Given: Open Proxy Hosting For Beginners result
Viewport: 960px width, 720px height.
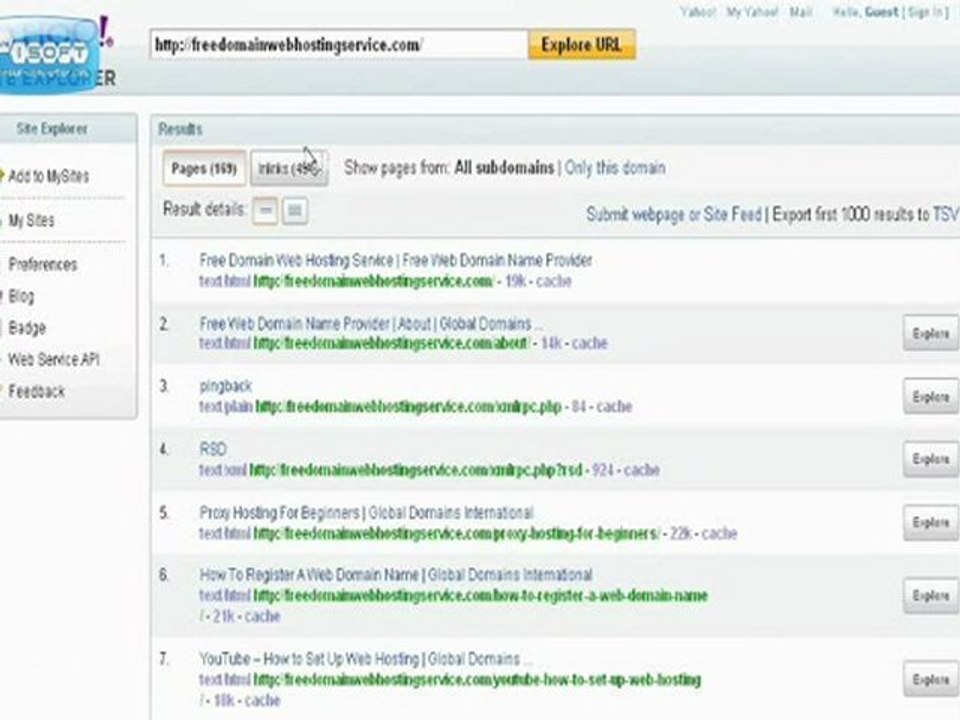Looking at the screenshot, I should tap(366, 512).
